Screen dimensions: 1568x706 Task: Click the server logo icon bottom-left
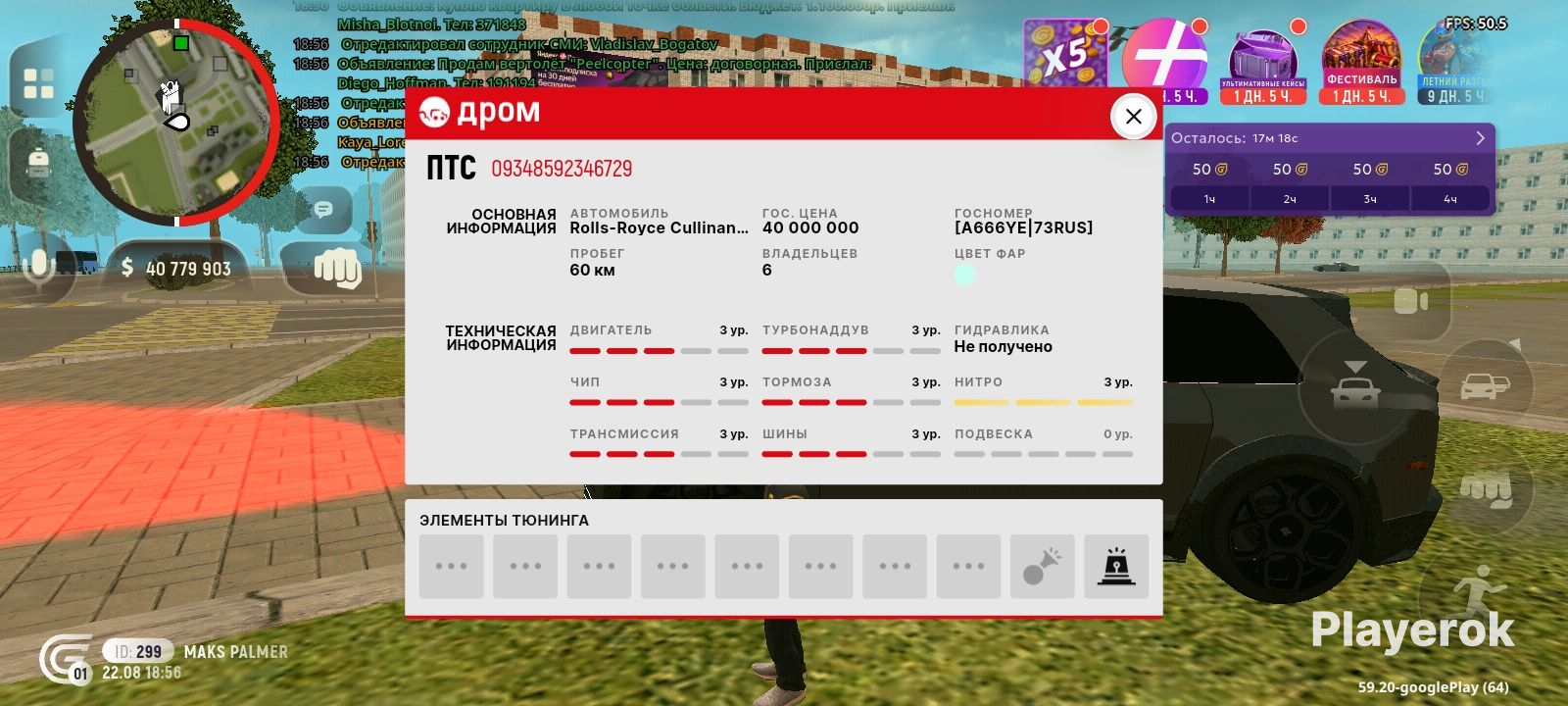(65, 658)
